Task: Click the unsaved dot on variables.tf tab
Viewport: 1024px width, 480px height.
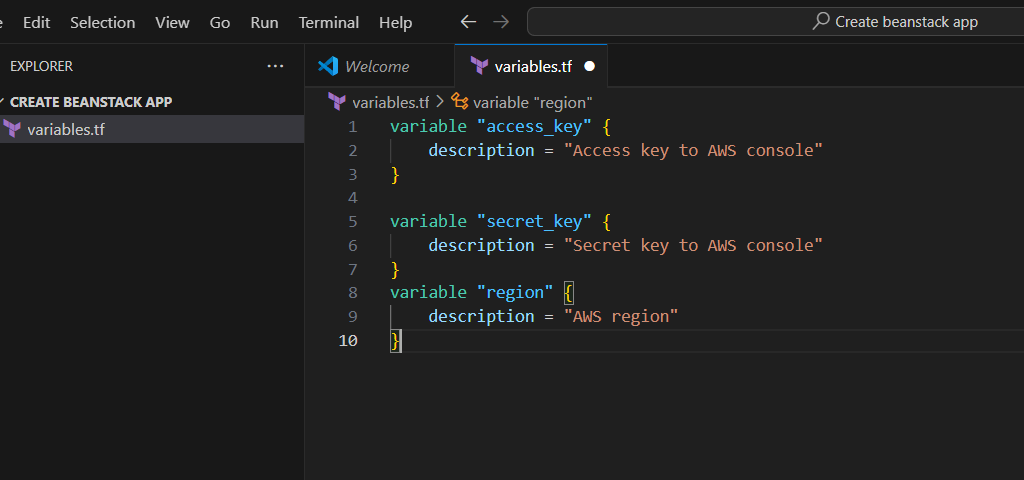Action: tap(590, 66)
